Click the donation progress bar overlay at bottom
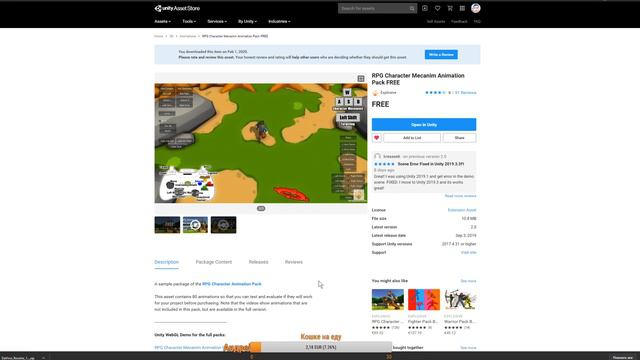This screenshot has width=640, height=360. click(321, 347)
